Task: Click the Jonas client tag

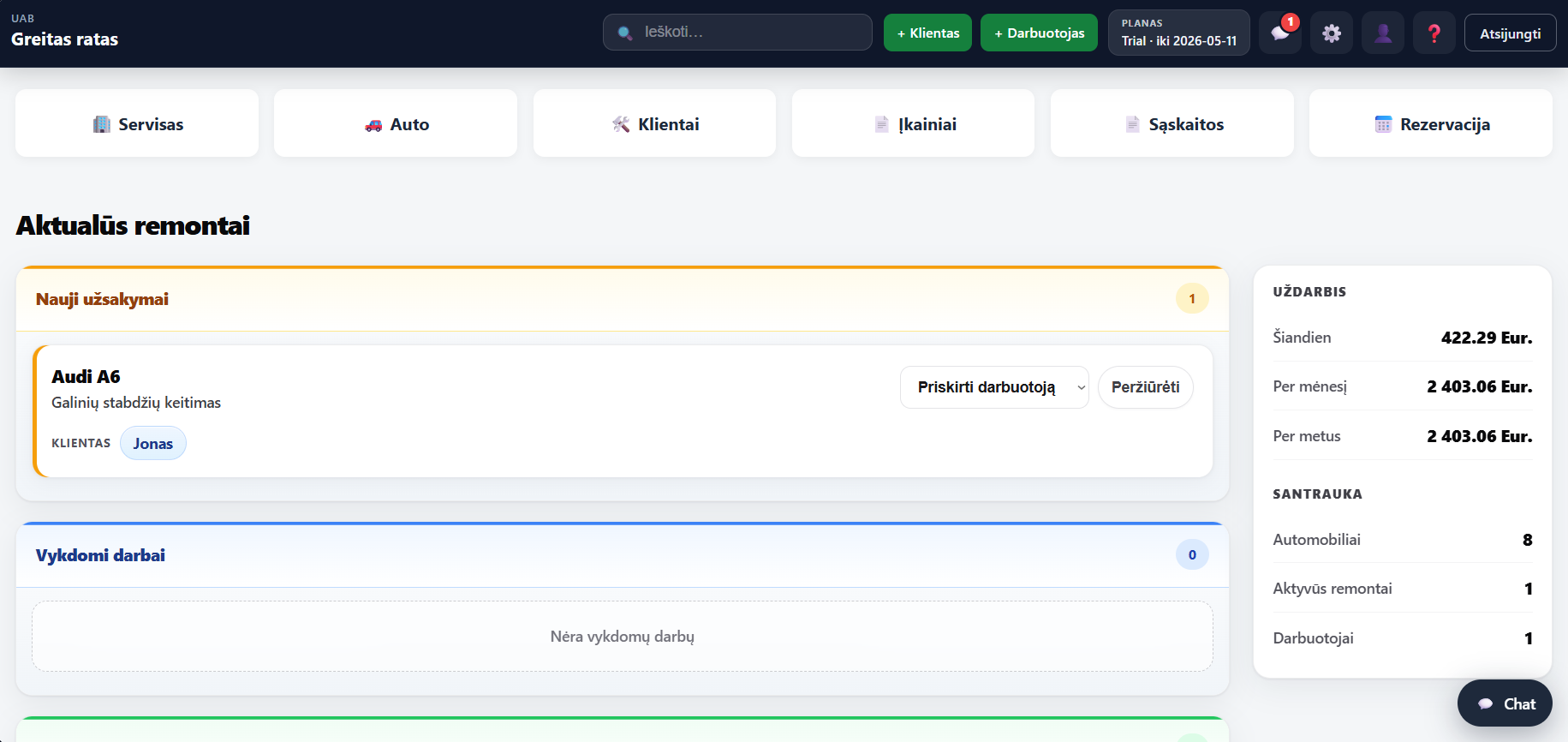Action: (153, 443)
